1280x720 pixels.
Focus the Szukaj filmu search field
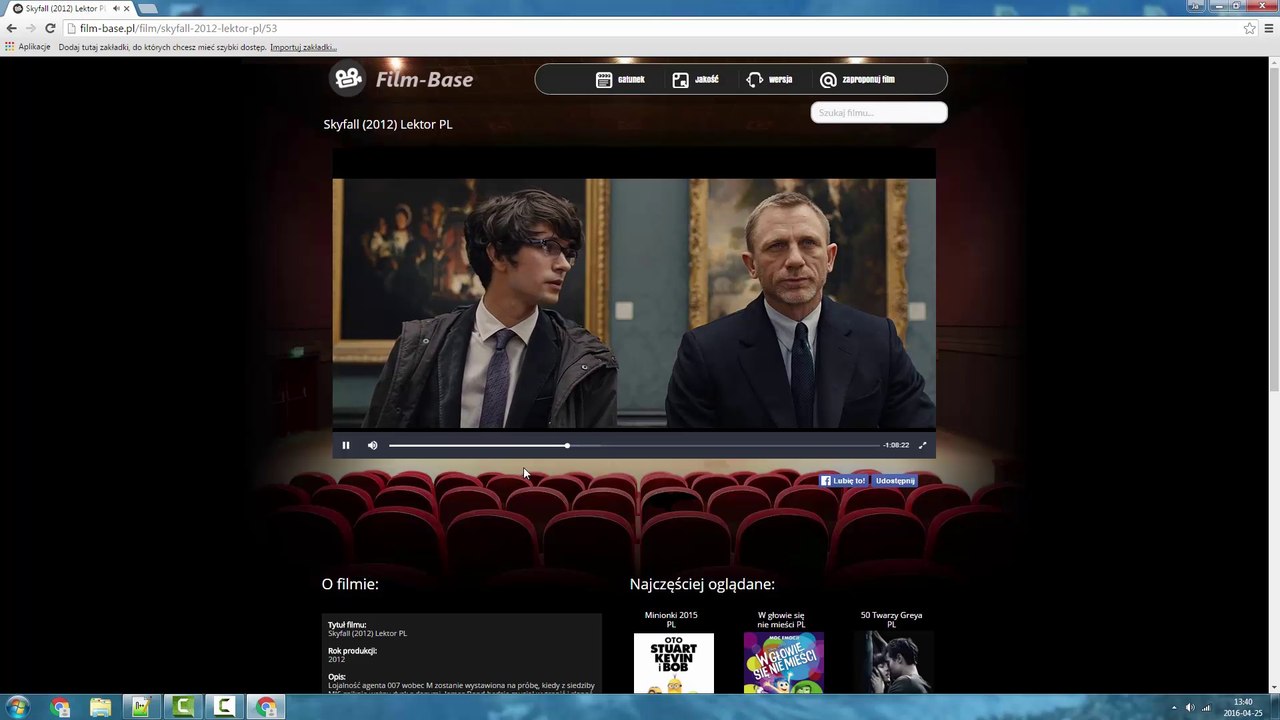879,112
